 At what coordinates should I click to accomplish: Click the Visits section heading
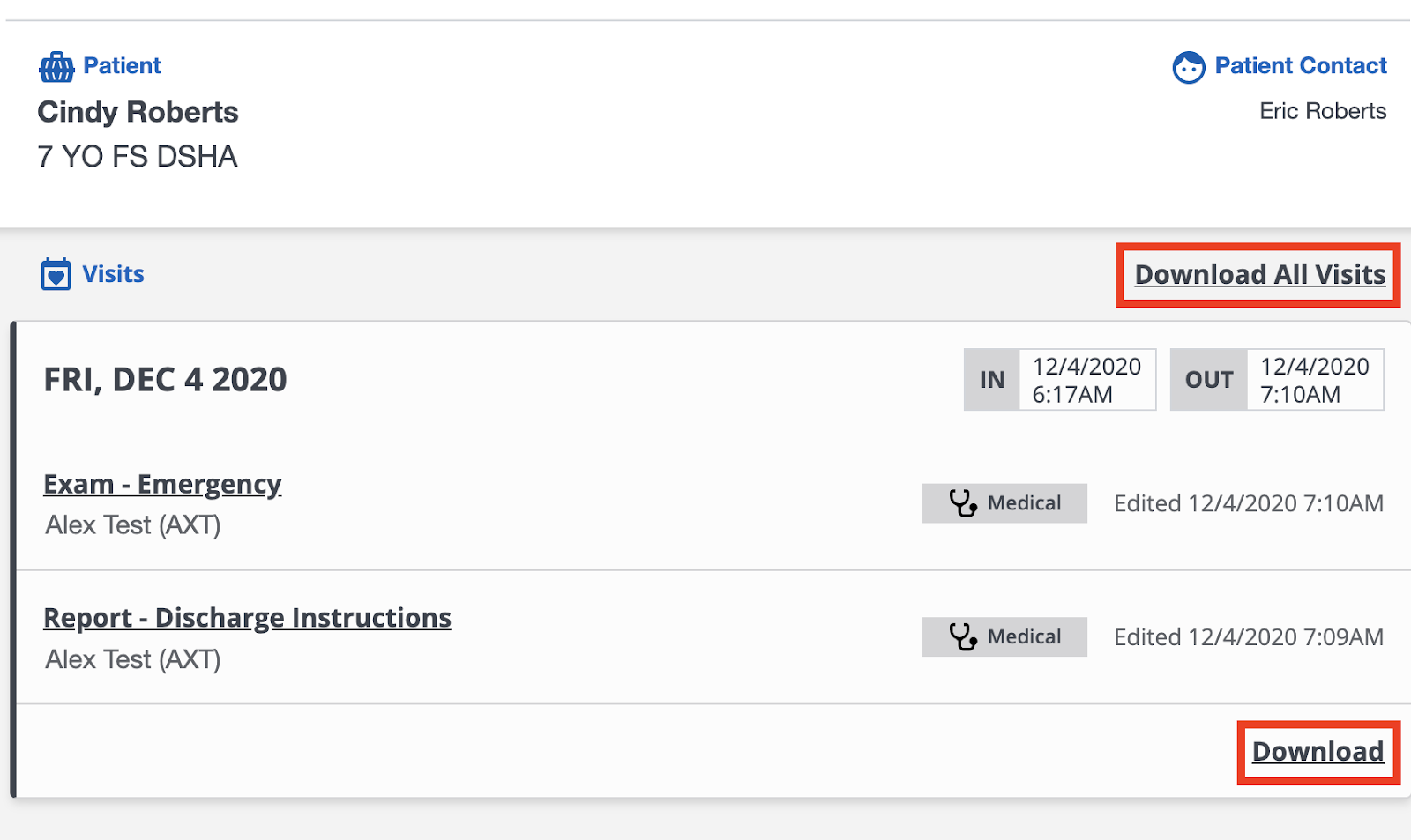(x=113, y=274)
